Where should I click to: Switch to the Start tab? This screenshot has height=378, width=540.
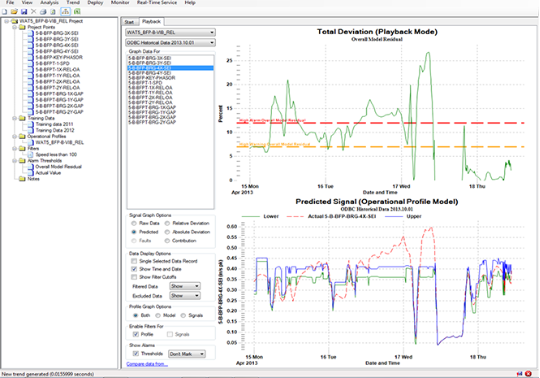pos(129,22)
